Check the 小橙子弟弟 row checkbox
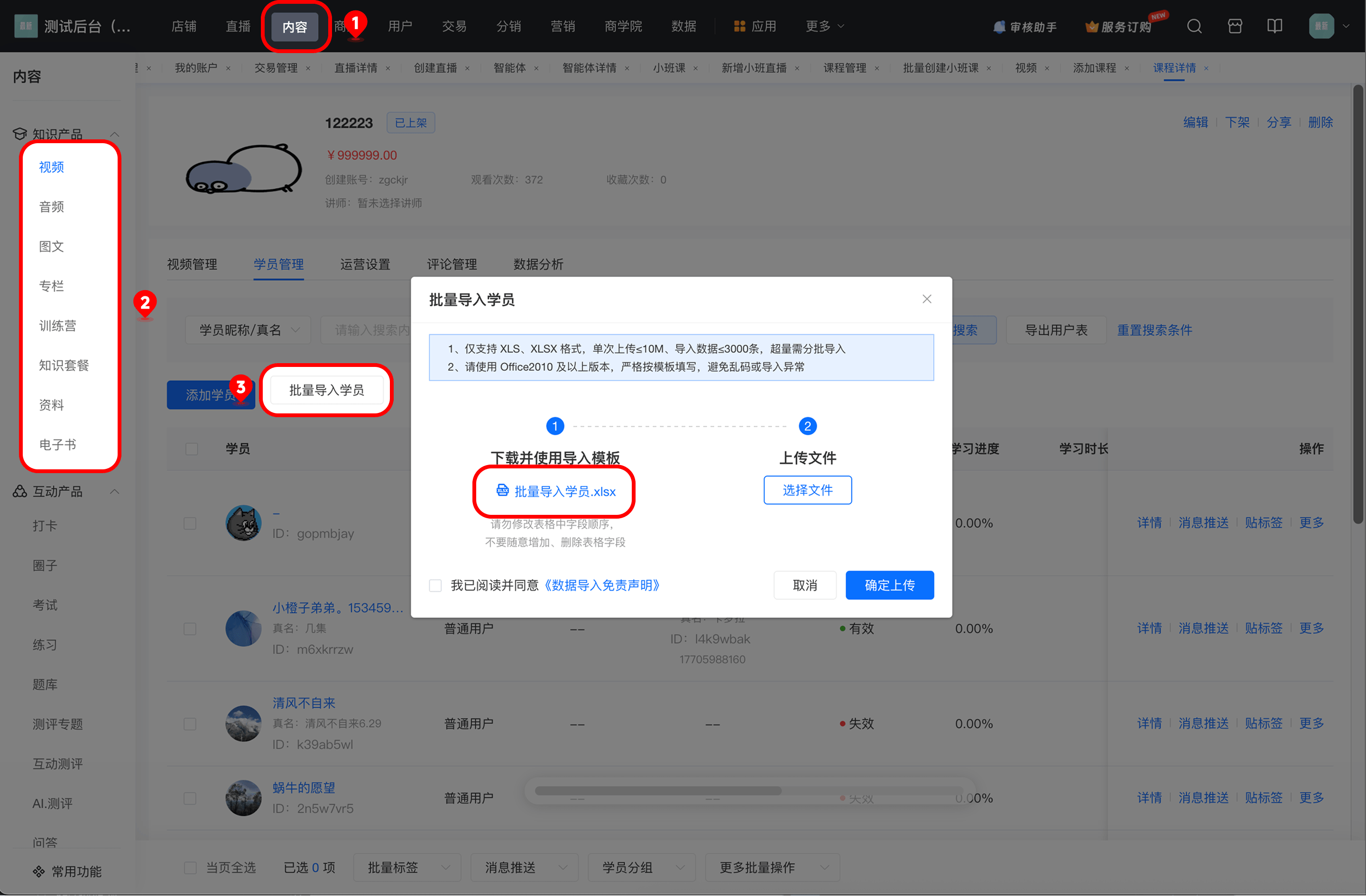 (190, 629)
